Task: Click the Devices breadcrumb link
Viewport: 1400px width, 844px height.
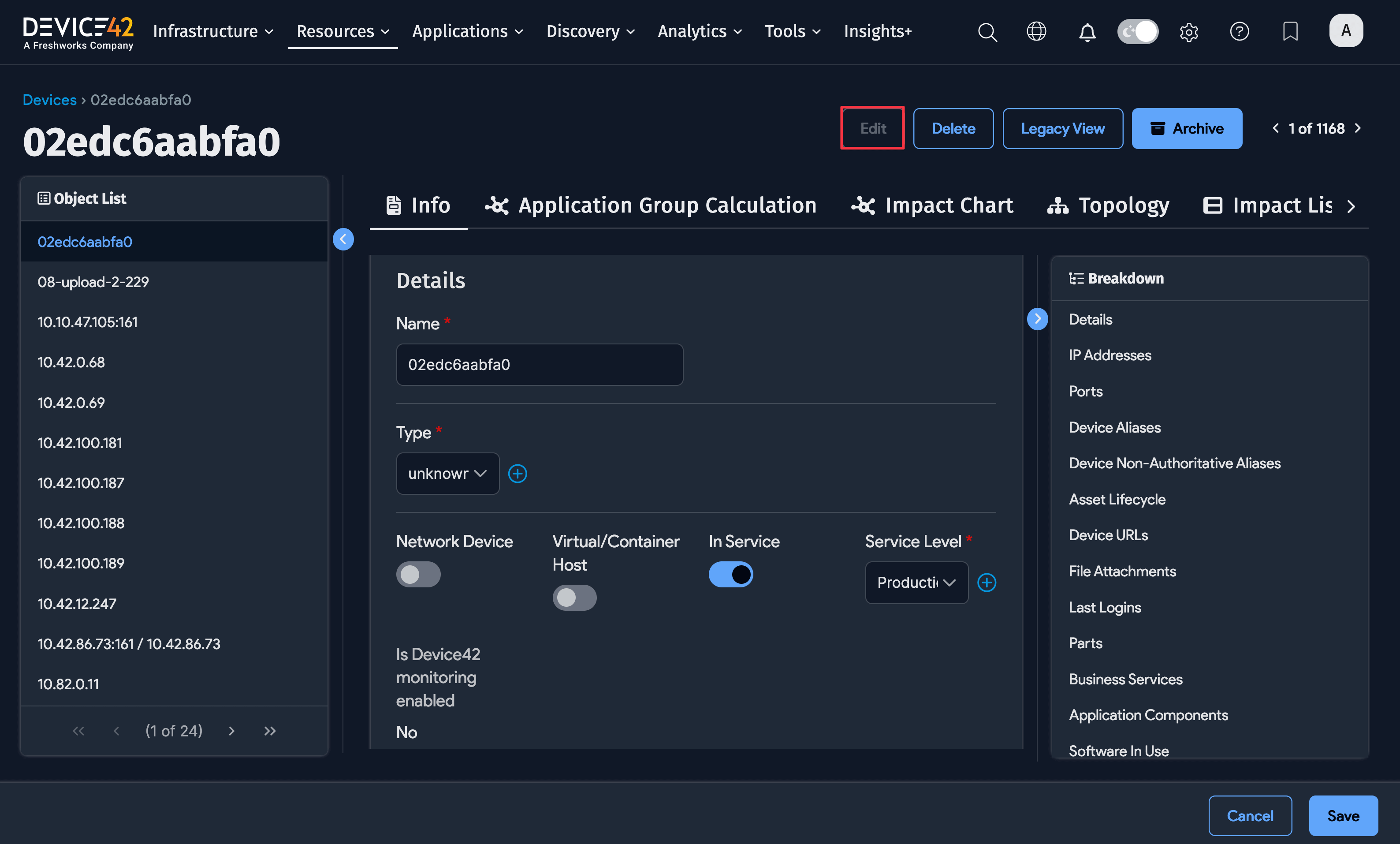Action: point(49,100)
